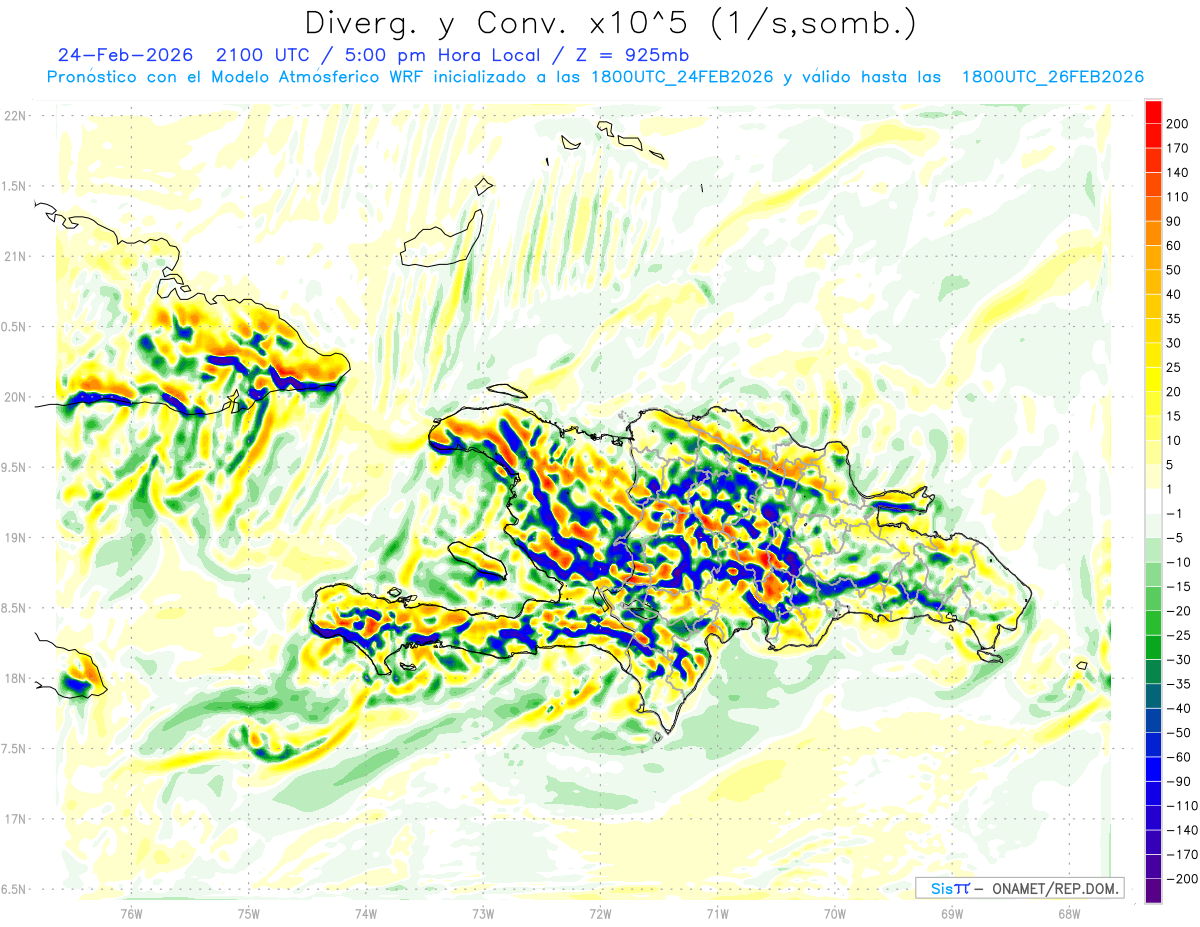Viewport: 1200px width, 927px height.
Task: Click the '73W' longitude label
Action: 482,912
